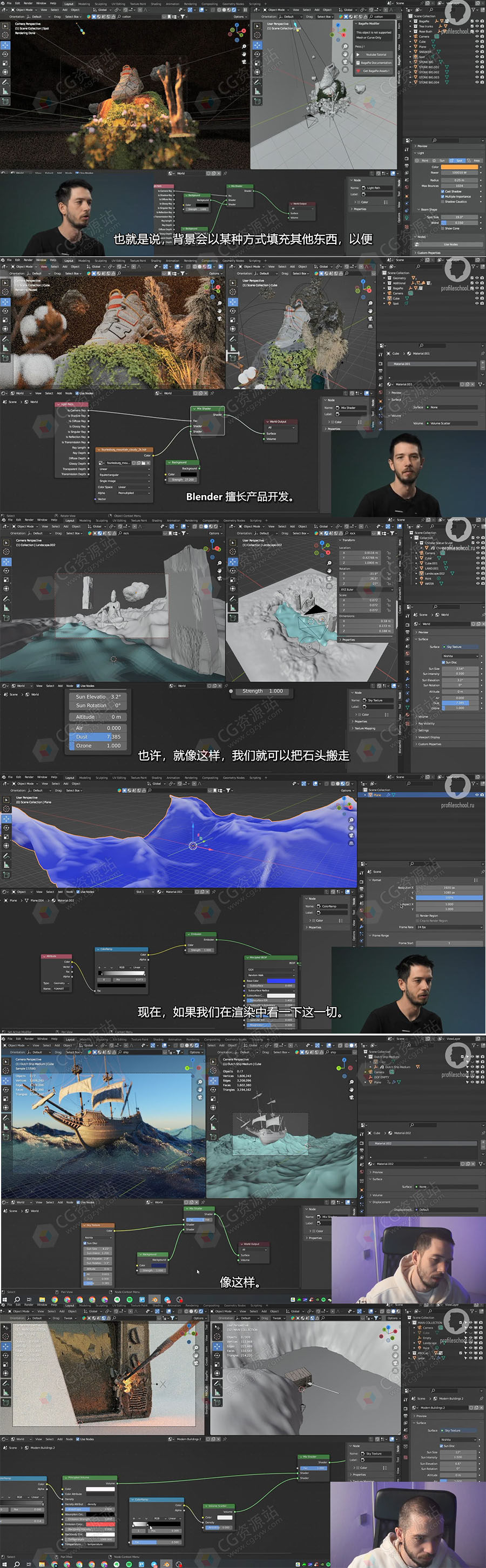Select the Add Cube tool in sneaker render window

coord(5,100)
